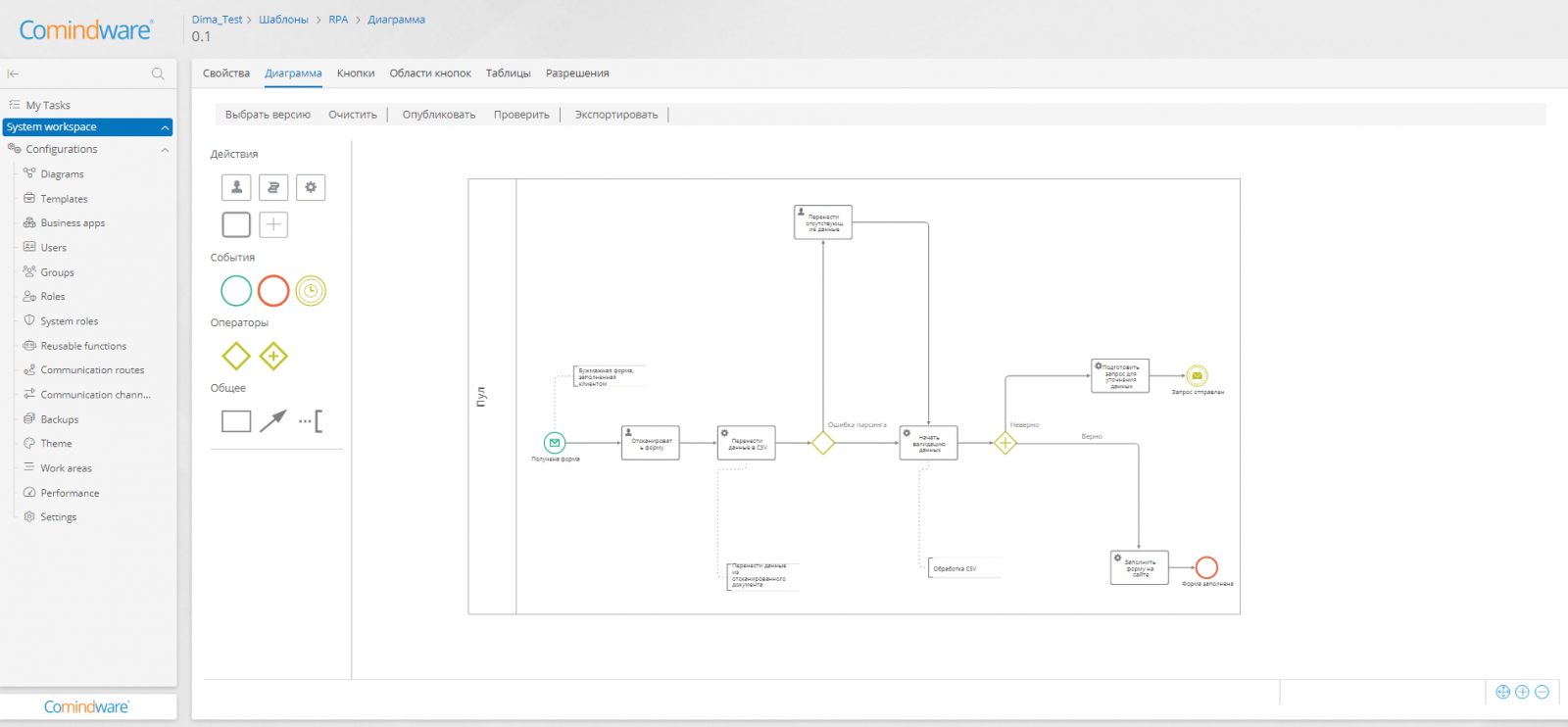The height and width of the screenshot is (727, 1568).
Task: Pick the green start event circle
Action: pyautogui.click(x=236, y=291)
